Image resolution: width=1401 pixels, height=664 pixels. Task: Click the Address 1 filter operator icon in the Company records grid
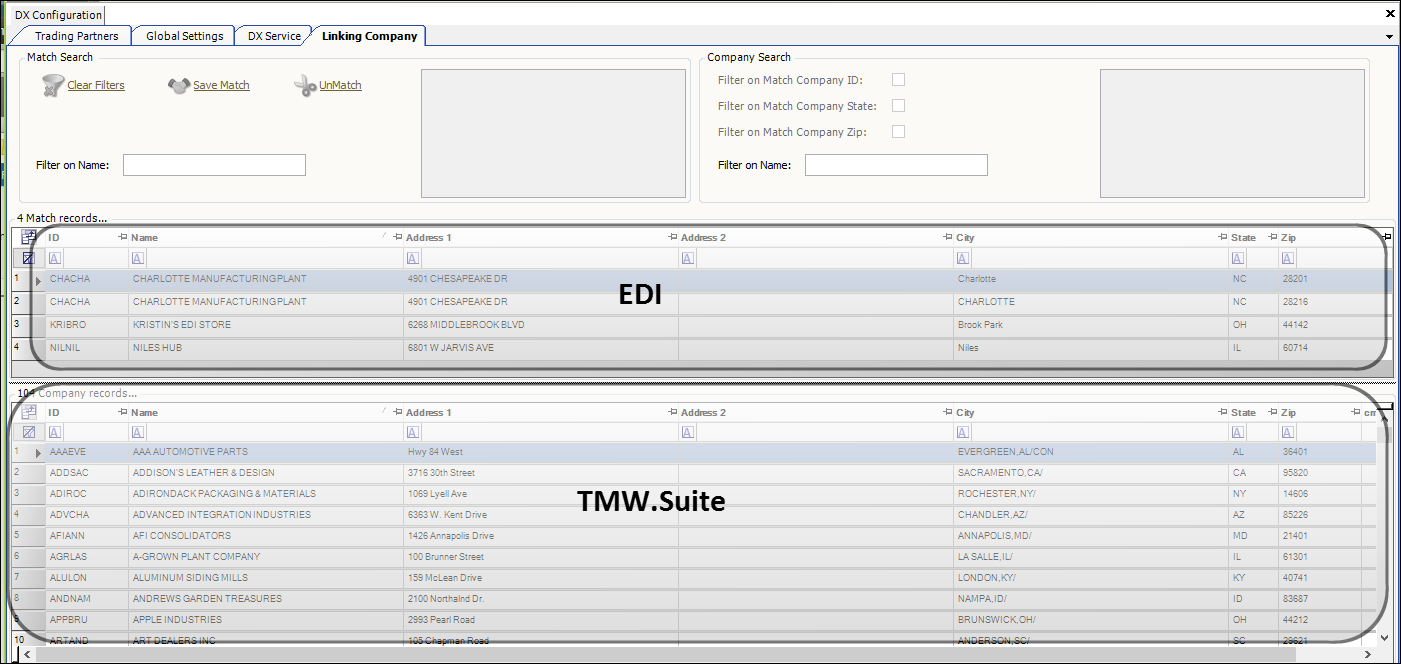tap(413, 432)
